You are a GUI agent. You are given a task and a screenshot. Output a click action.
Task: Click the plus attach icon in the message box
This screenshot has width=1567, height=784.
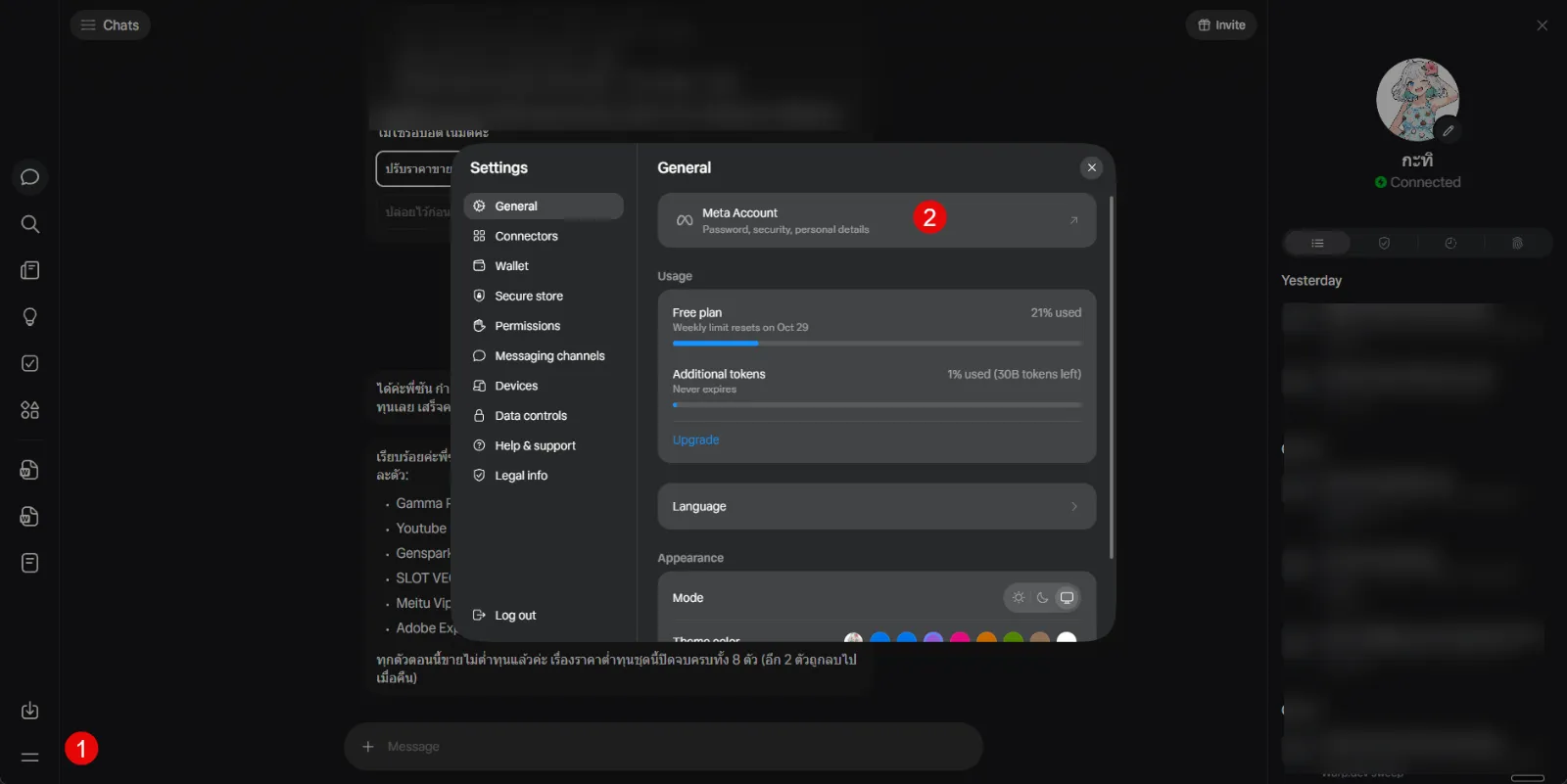368,747
